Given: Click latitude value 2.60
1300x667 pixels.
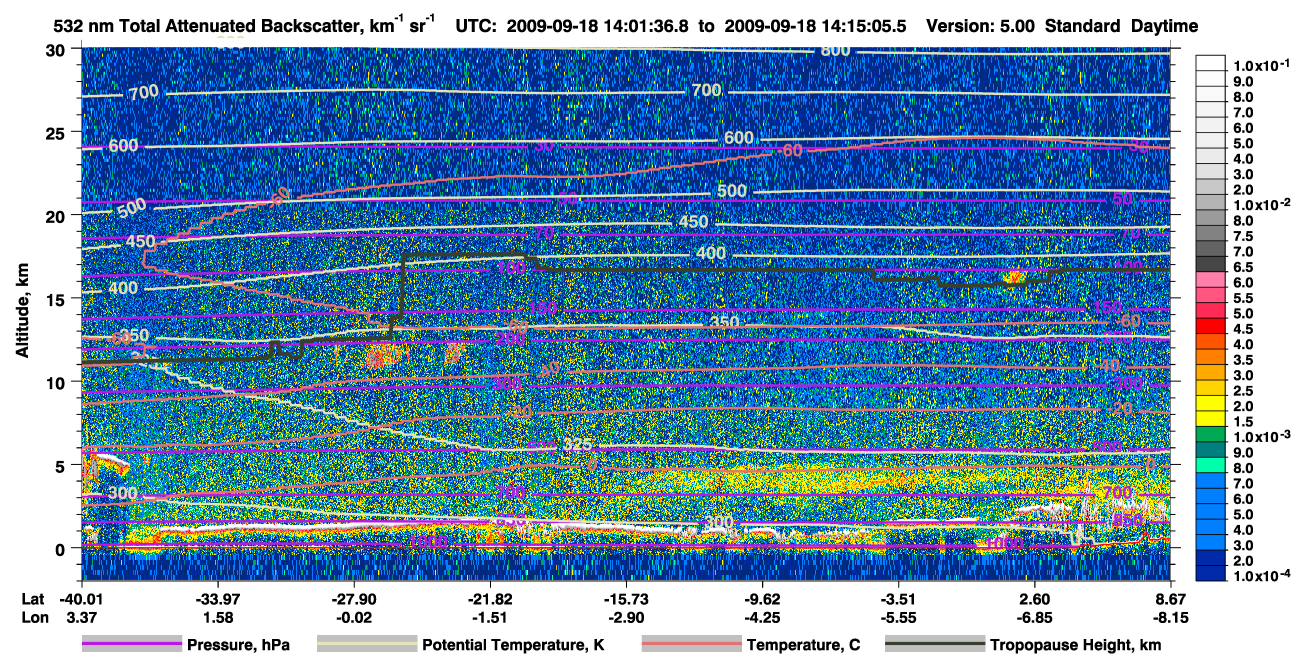Looking at the screenshot, I should [1035, 598].
